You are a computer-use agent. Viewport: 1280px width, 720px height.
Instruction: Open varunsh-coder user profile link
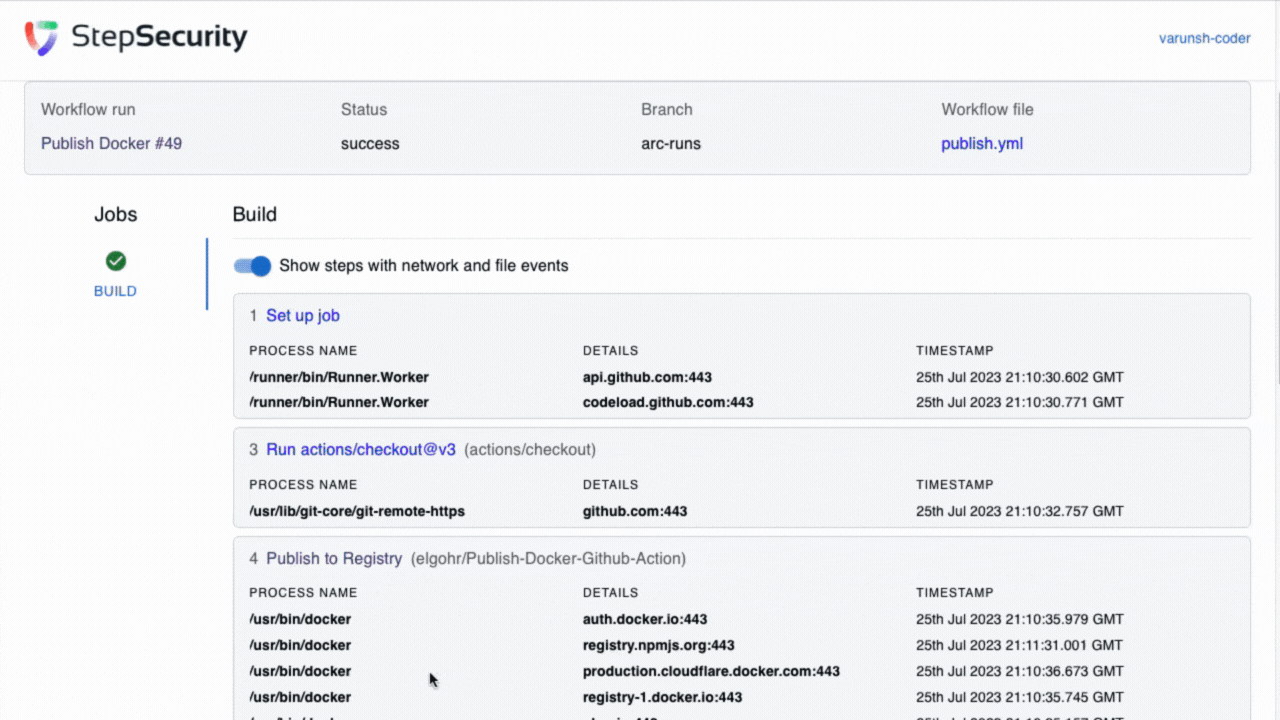pyautogui.click(x=1204, y=38)
